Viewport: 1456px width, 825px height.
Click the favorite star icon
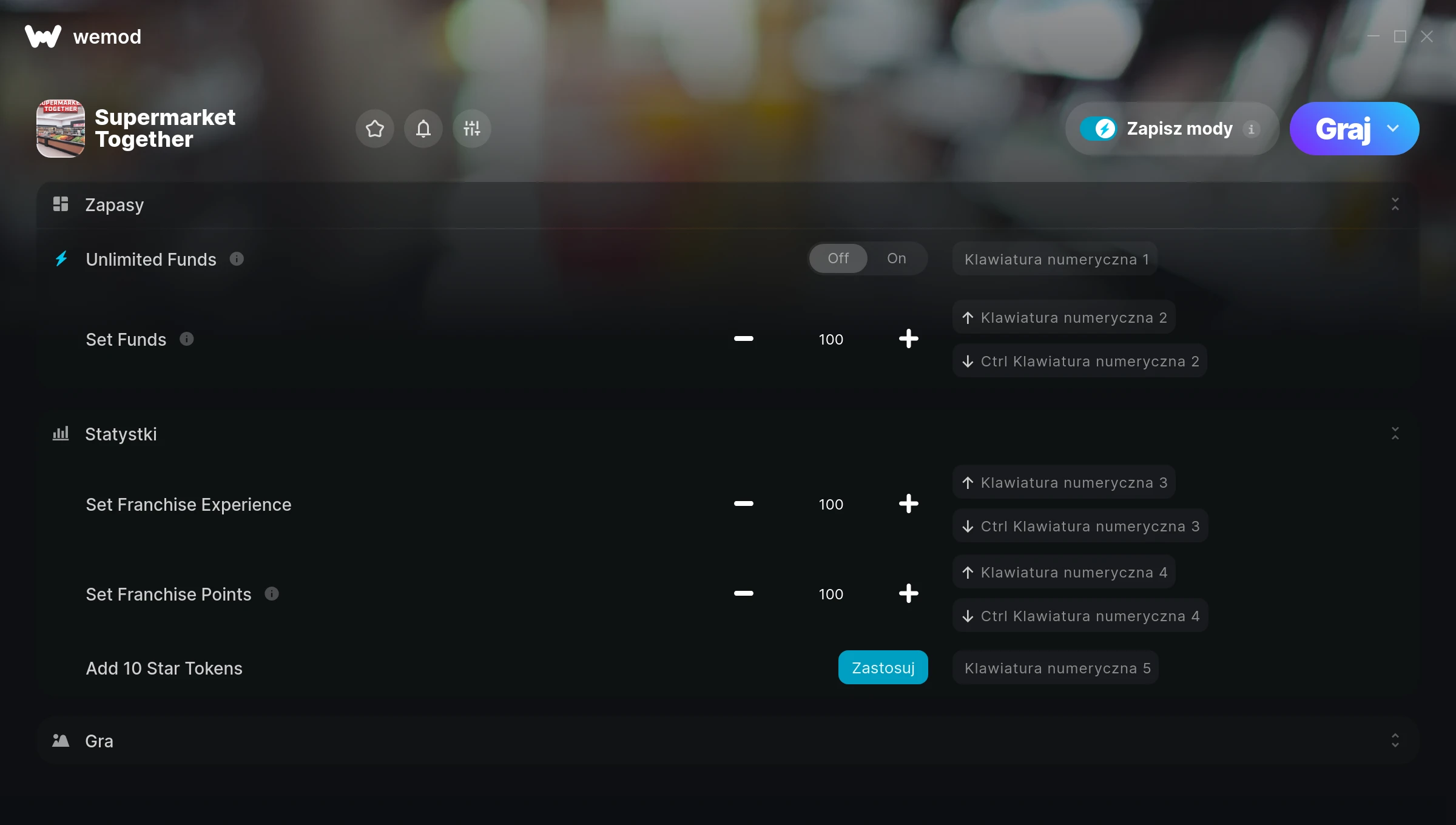(x=374, y=129)
